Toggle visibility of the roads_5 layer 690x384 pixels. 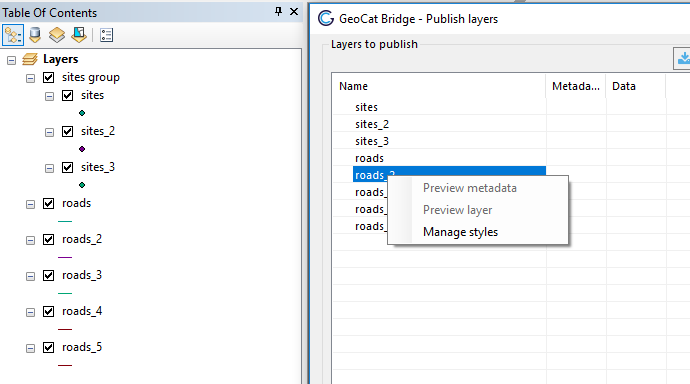click(x=48, y=347)
